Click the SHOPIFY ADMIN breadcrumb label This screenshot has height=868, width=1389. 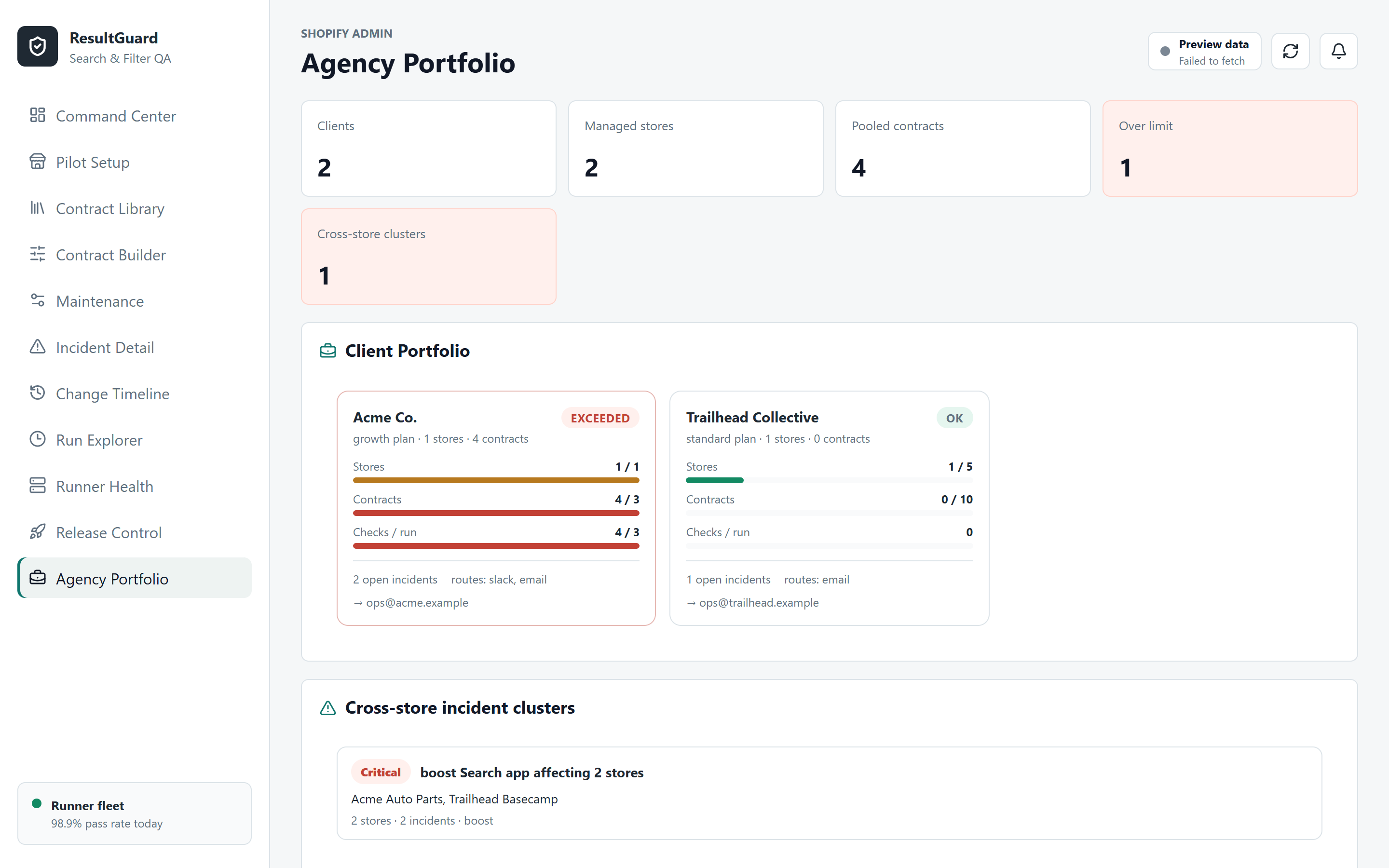347,33
